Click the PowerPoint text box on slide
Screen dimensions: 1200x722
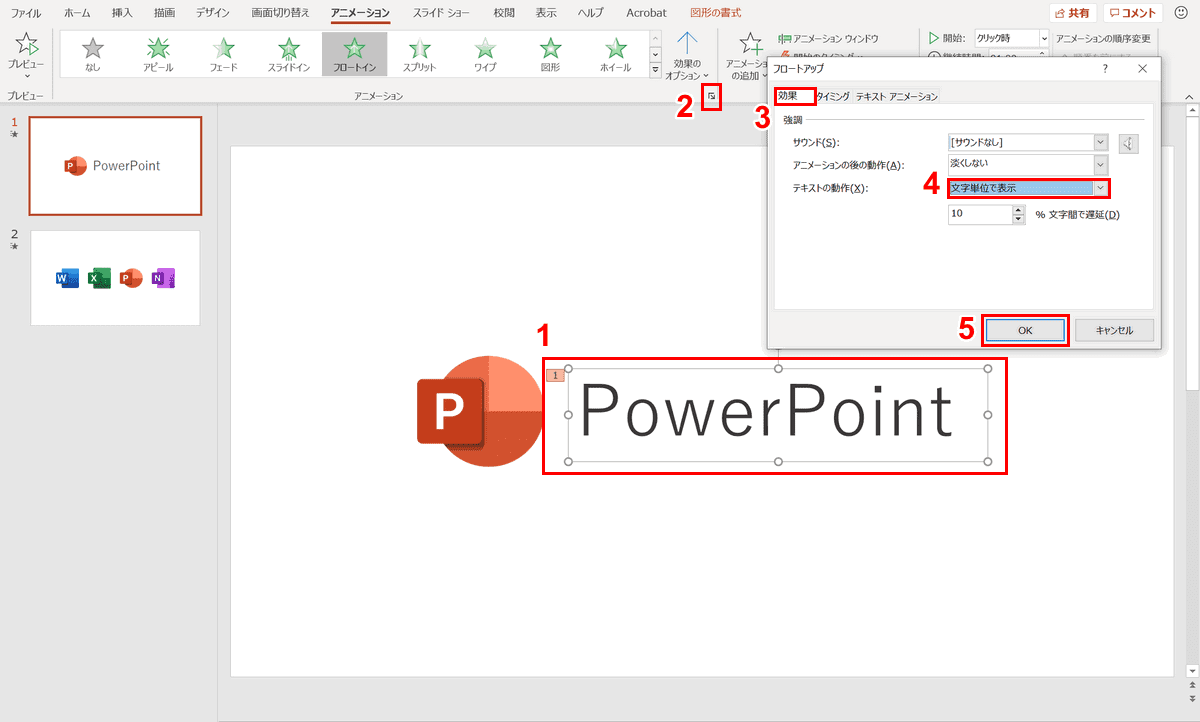tap(778, 415)
